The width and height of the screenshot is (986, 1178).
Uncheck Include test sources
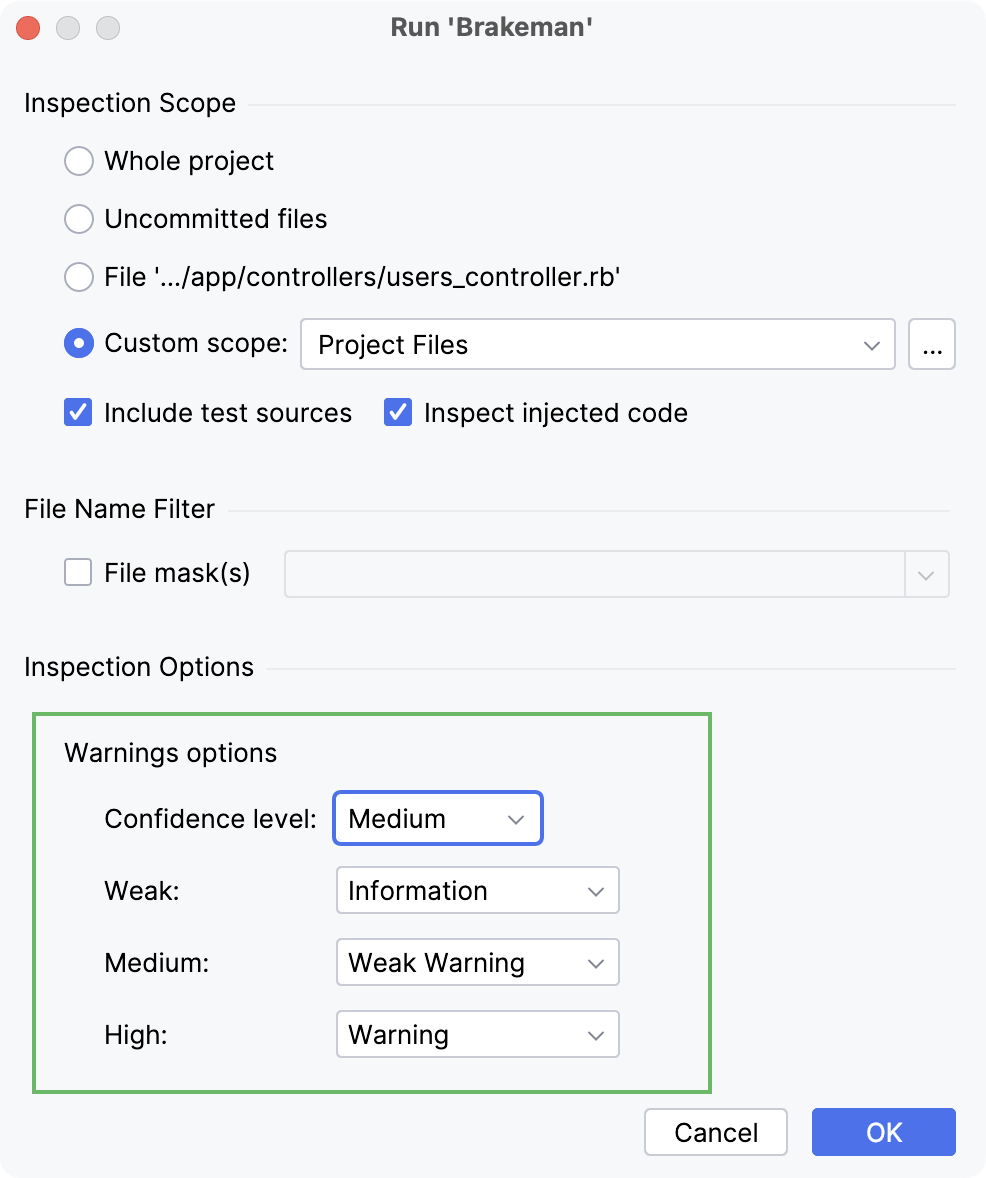[x=77, y=412]
